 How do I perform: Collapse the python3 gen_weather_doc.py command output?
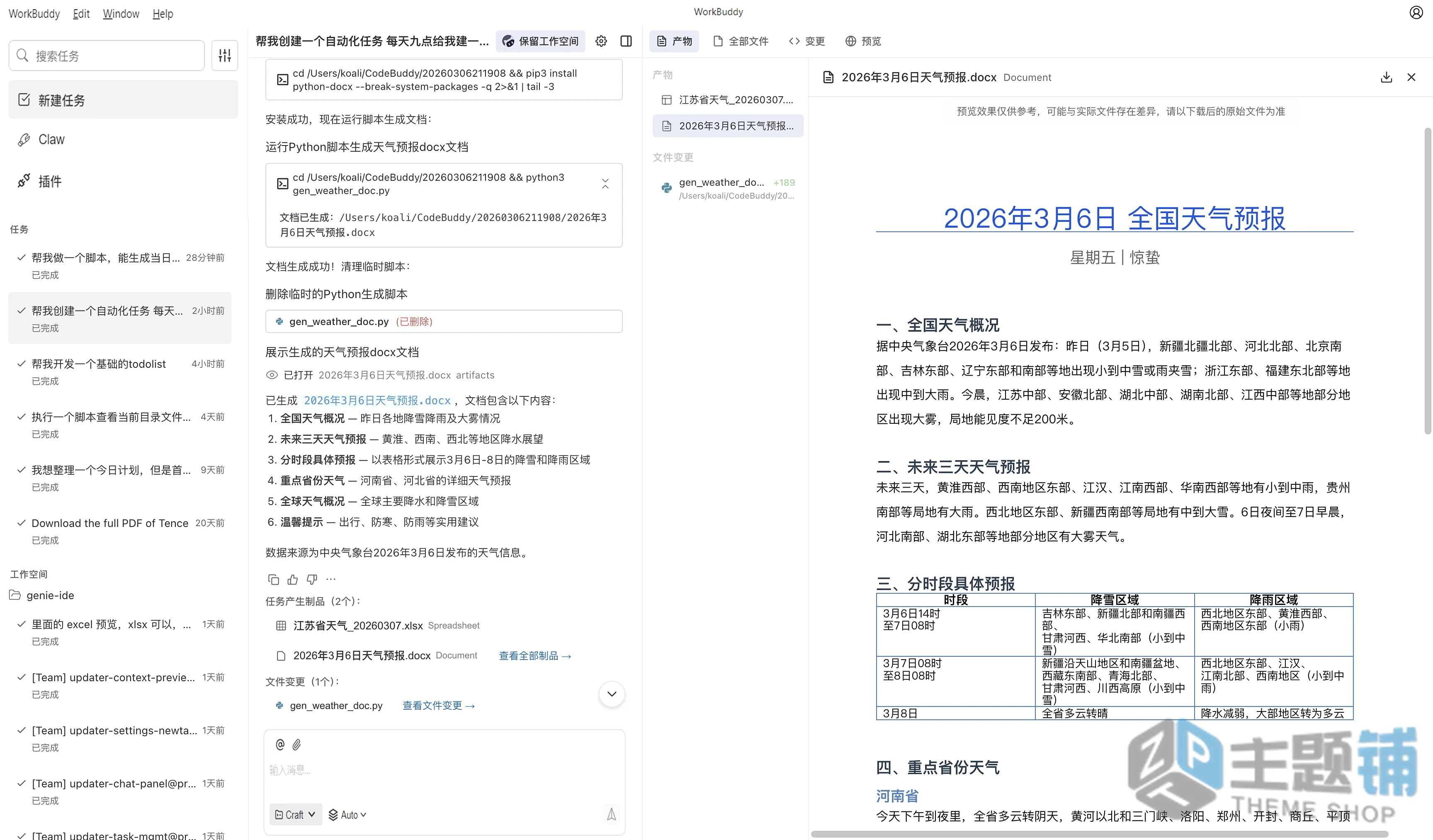pos(605,184)
